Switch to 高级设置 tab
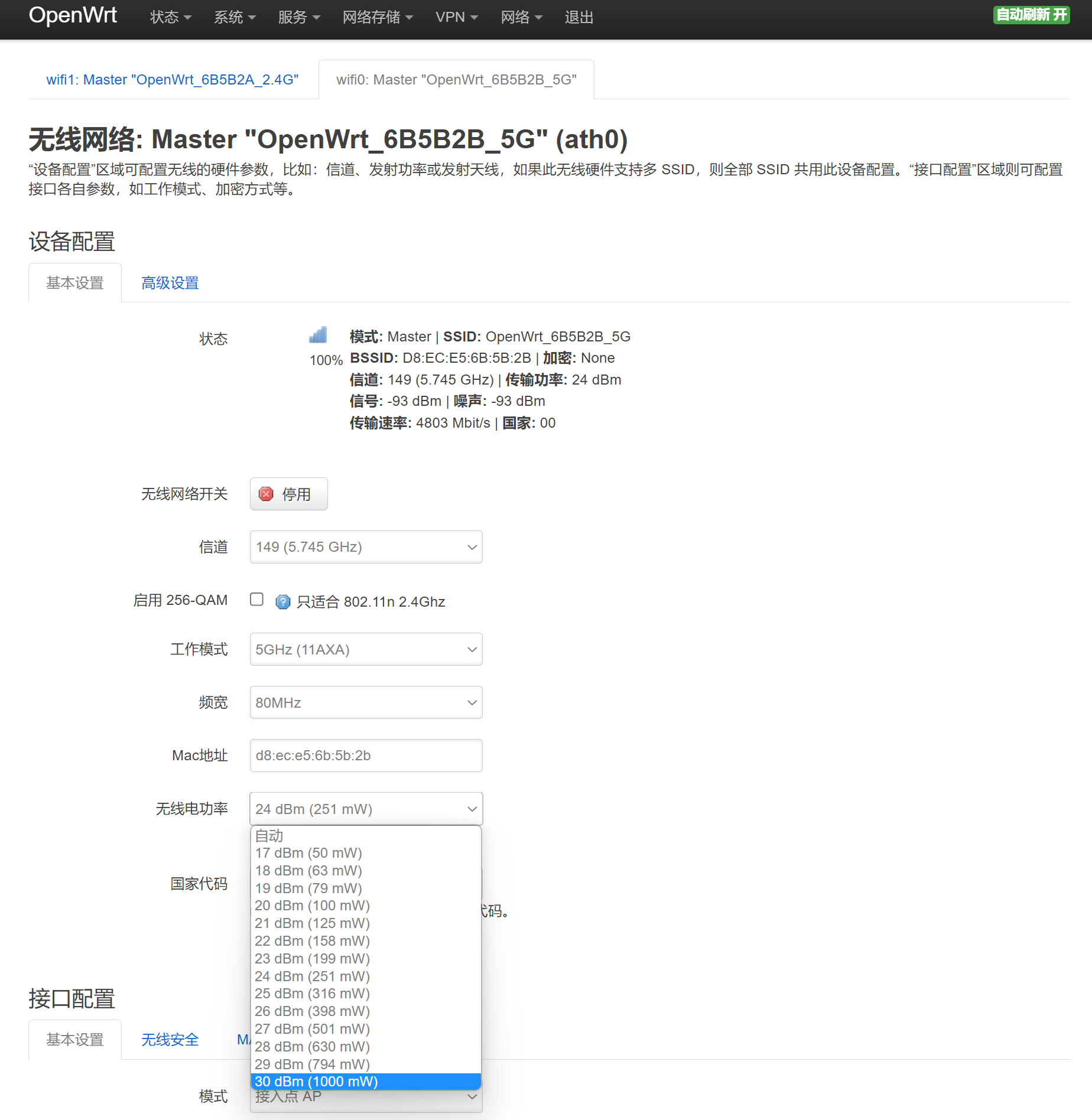Viewport: 1092px width, 1120px height. coord(170,283)
